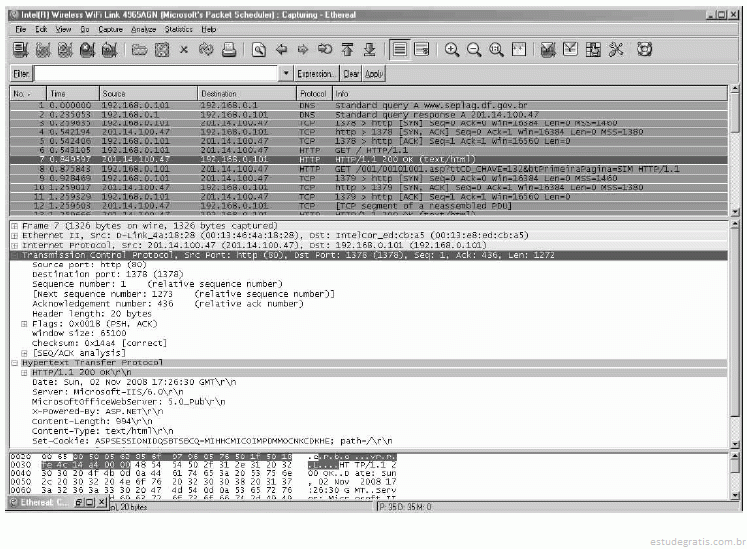Sort by the Source column header

point(148,94)
